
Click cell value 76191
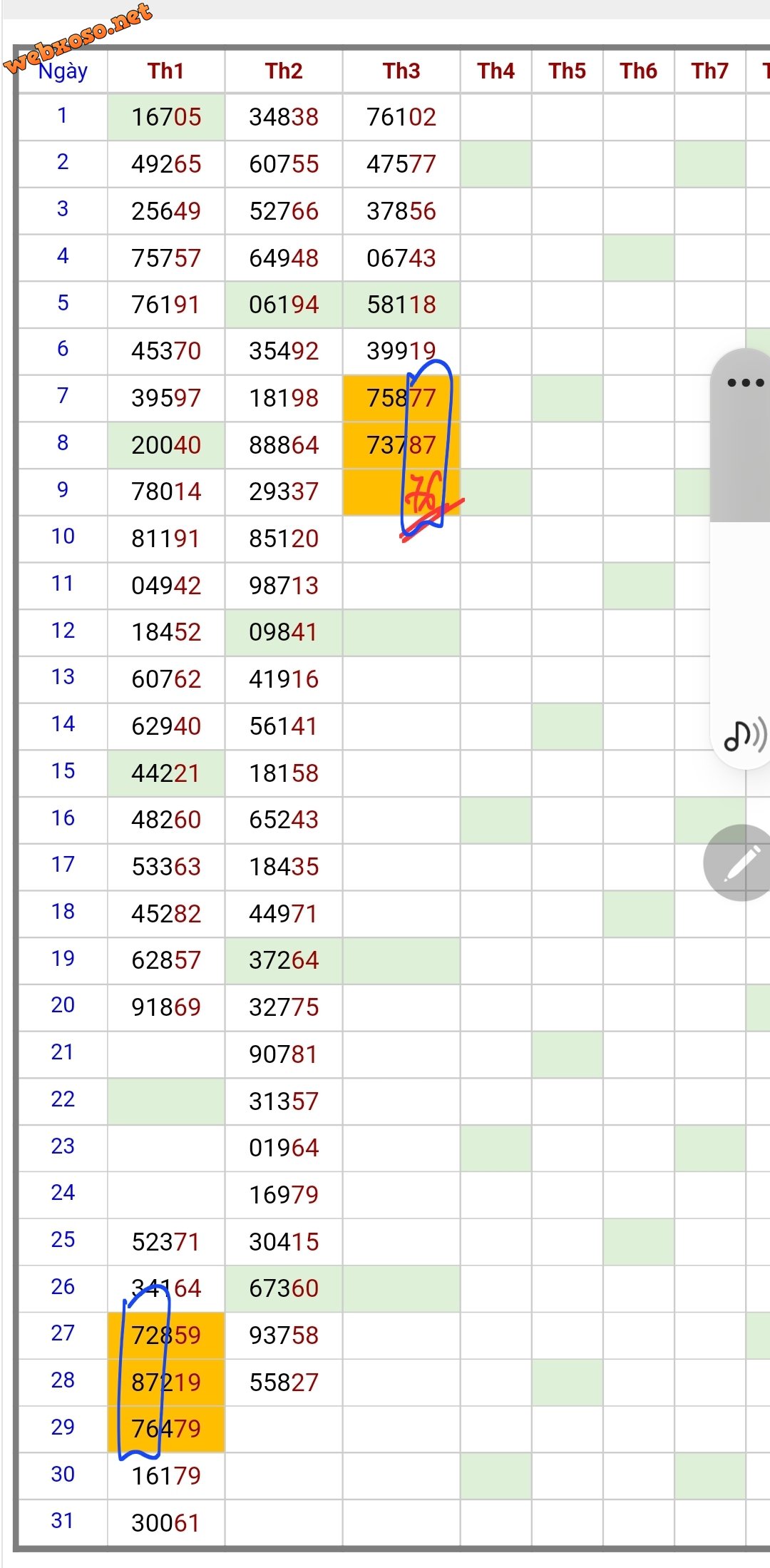166,305
